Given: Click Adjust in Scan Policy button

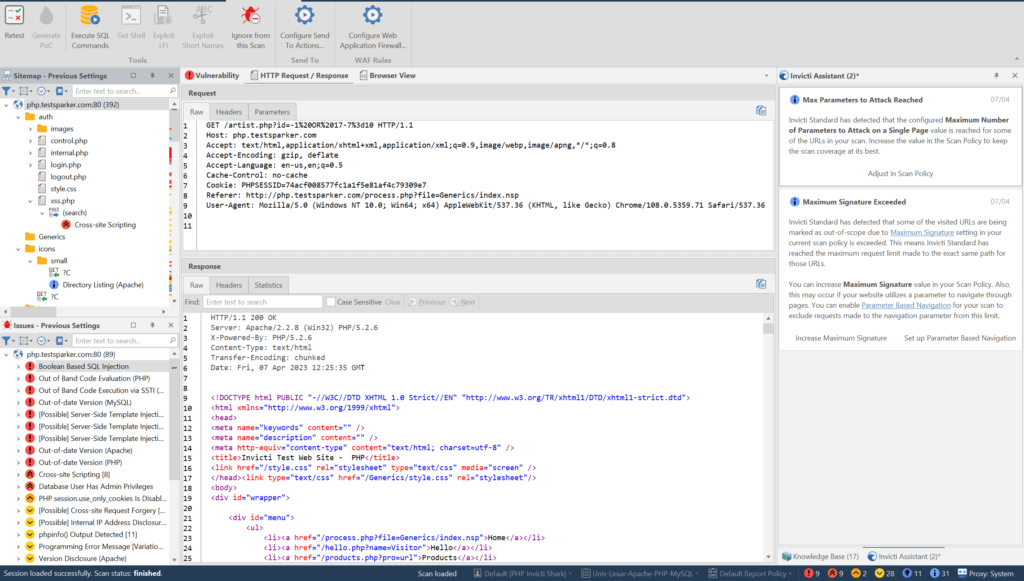Looking at the screenshot, I should click(x=900, y=173).
